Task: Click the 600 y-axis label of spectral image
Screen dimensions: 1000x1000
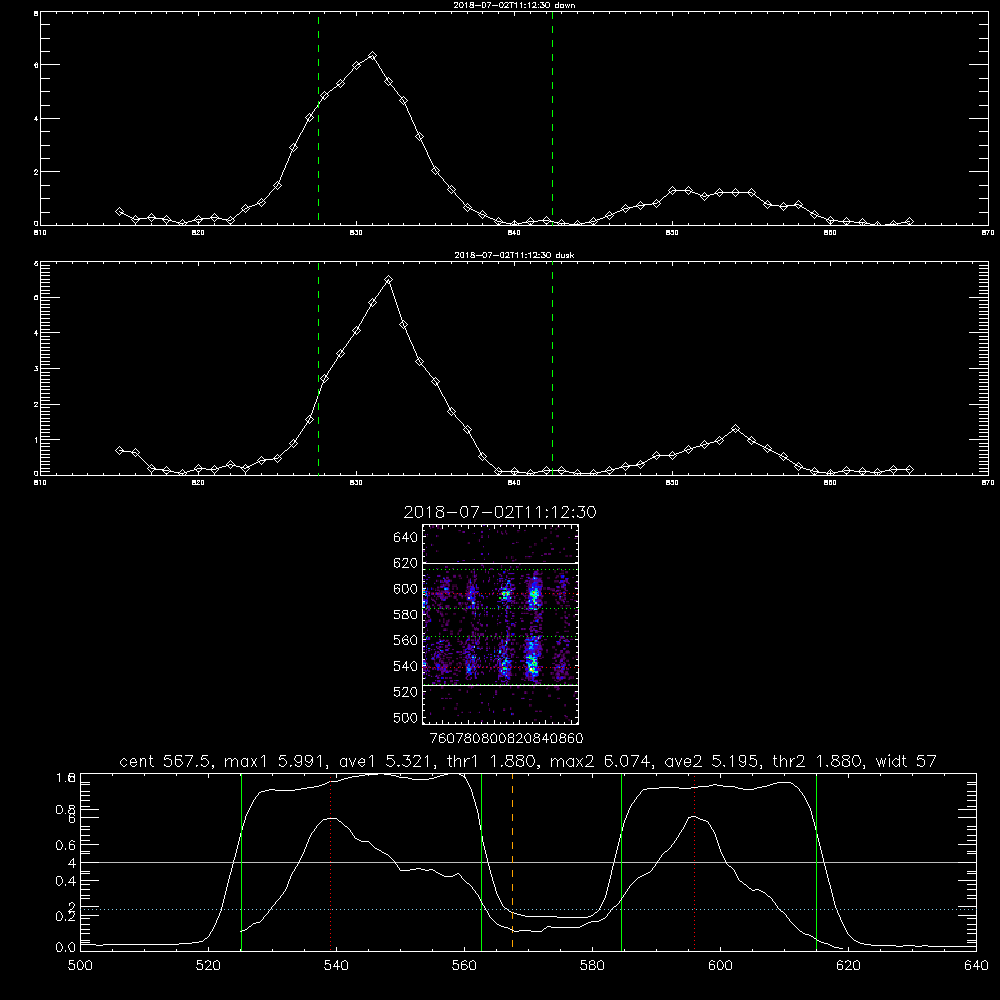Action: [406, 589]
